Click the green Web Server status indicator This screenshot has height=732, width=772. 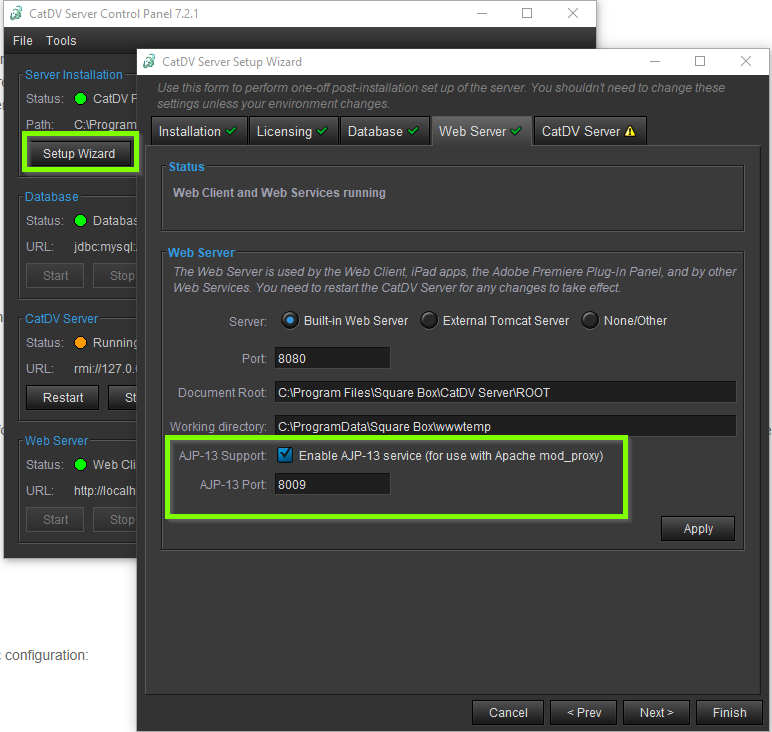tap(80, 465)
